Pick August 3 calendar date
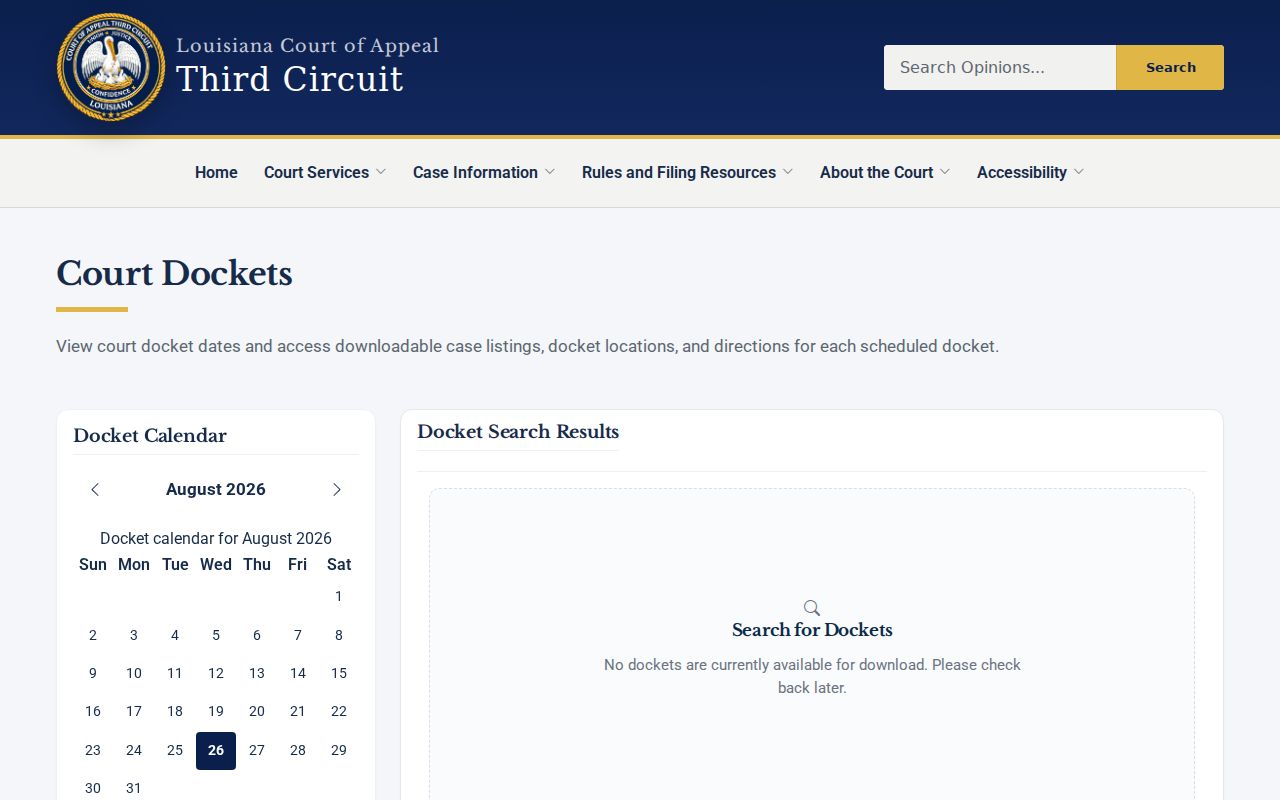 coord(134,635)
